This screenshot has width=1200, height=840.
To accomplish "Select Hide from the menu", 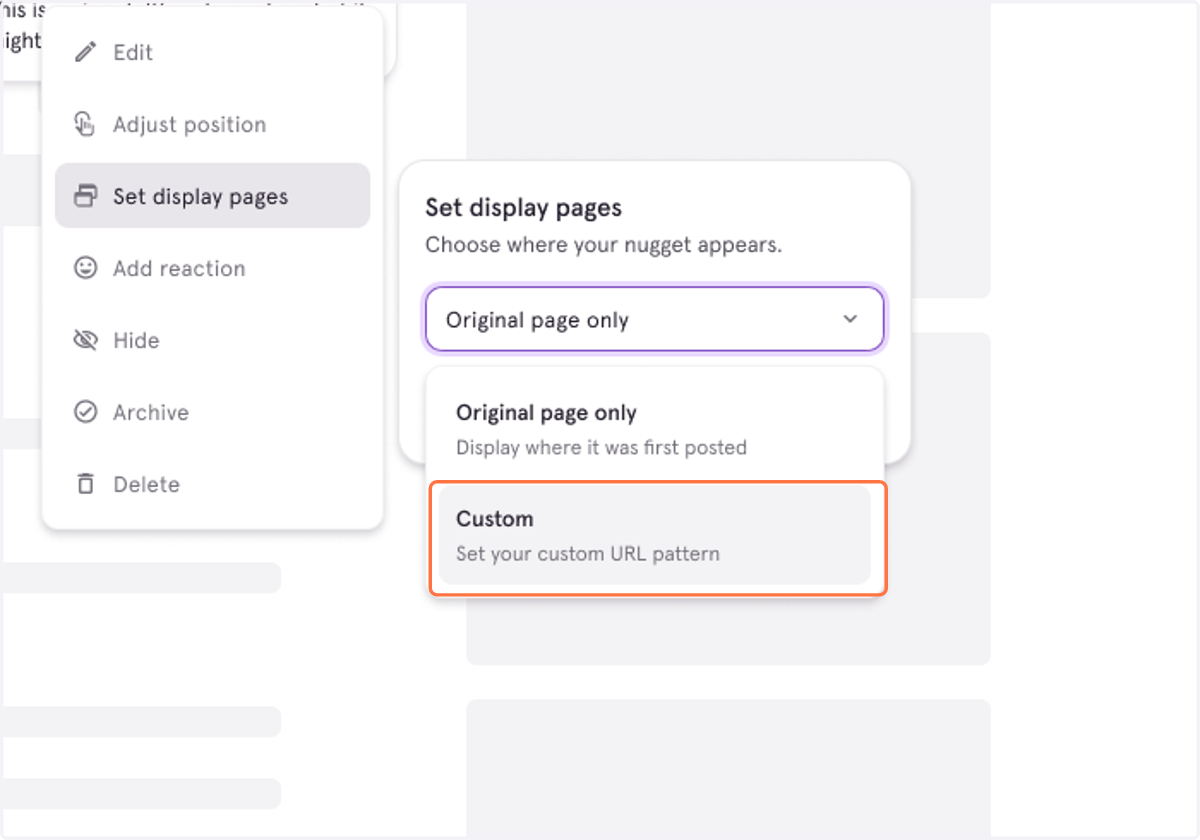I will [212, 340].
